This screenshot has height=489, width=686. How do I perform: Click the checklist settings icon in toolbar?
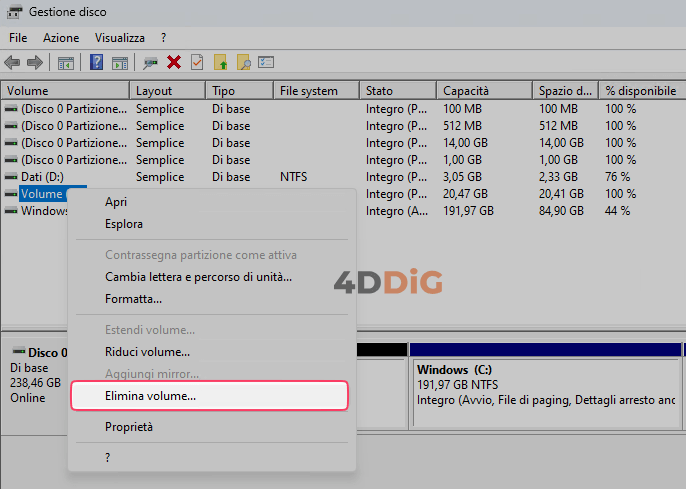[x=266, y=62]
